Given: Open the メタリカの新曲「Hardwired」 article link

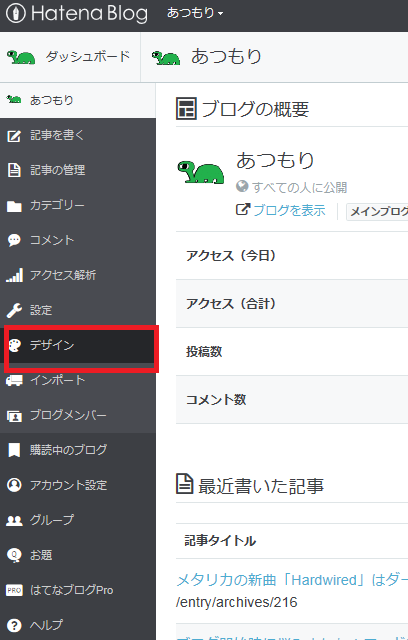Looking at the screenshot, I should coord(292,580).
